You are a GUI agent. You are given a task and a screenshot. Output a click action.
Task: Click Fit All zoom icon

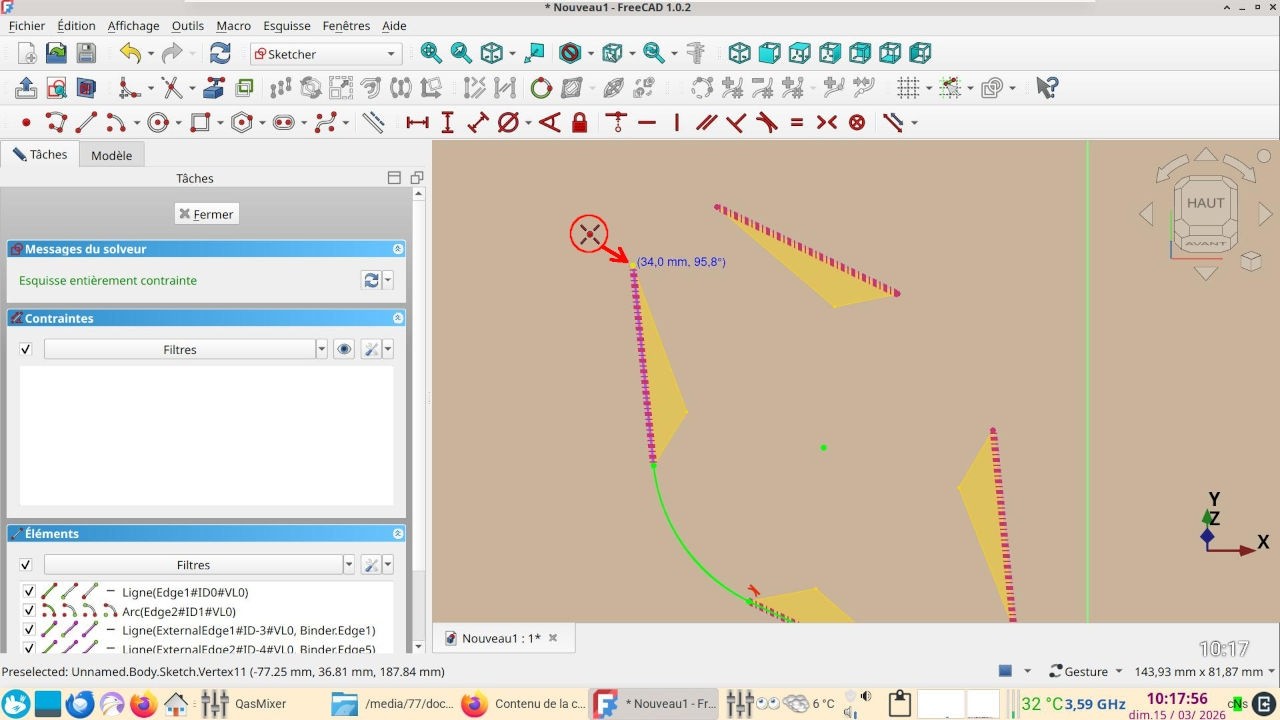pos(431,53)
